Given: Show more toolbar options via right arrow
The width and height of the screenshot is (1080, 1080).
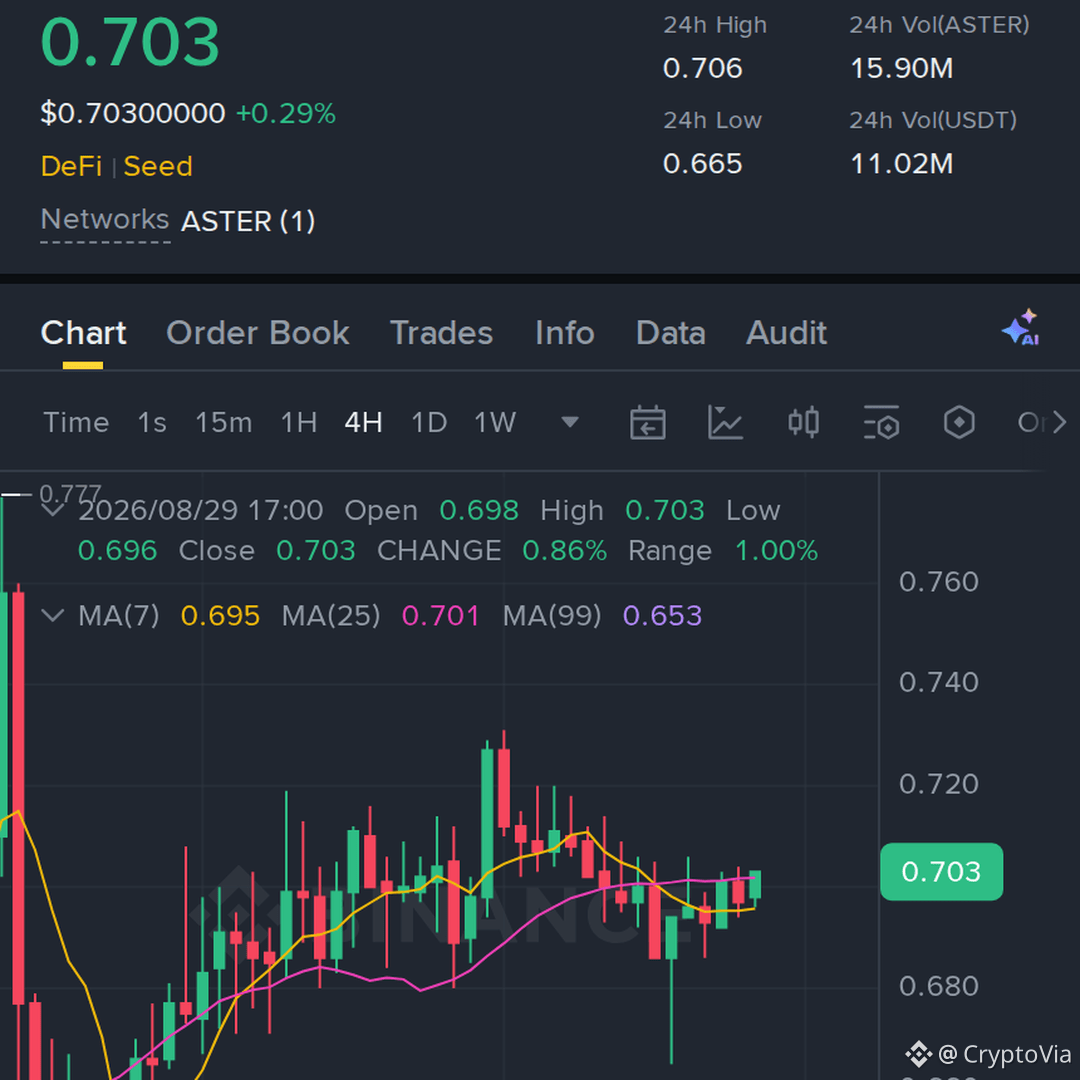Looking at the screenshot, I should [1059, 422].
